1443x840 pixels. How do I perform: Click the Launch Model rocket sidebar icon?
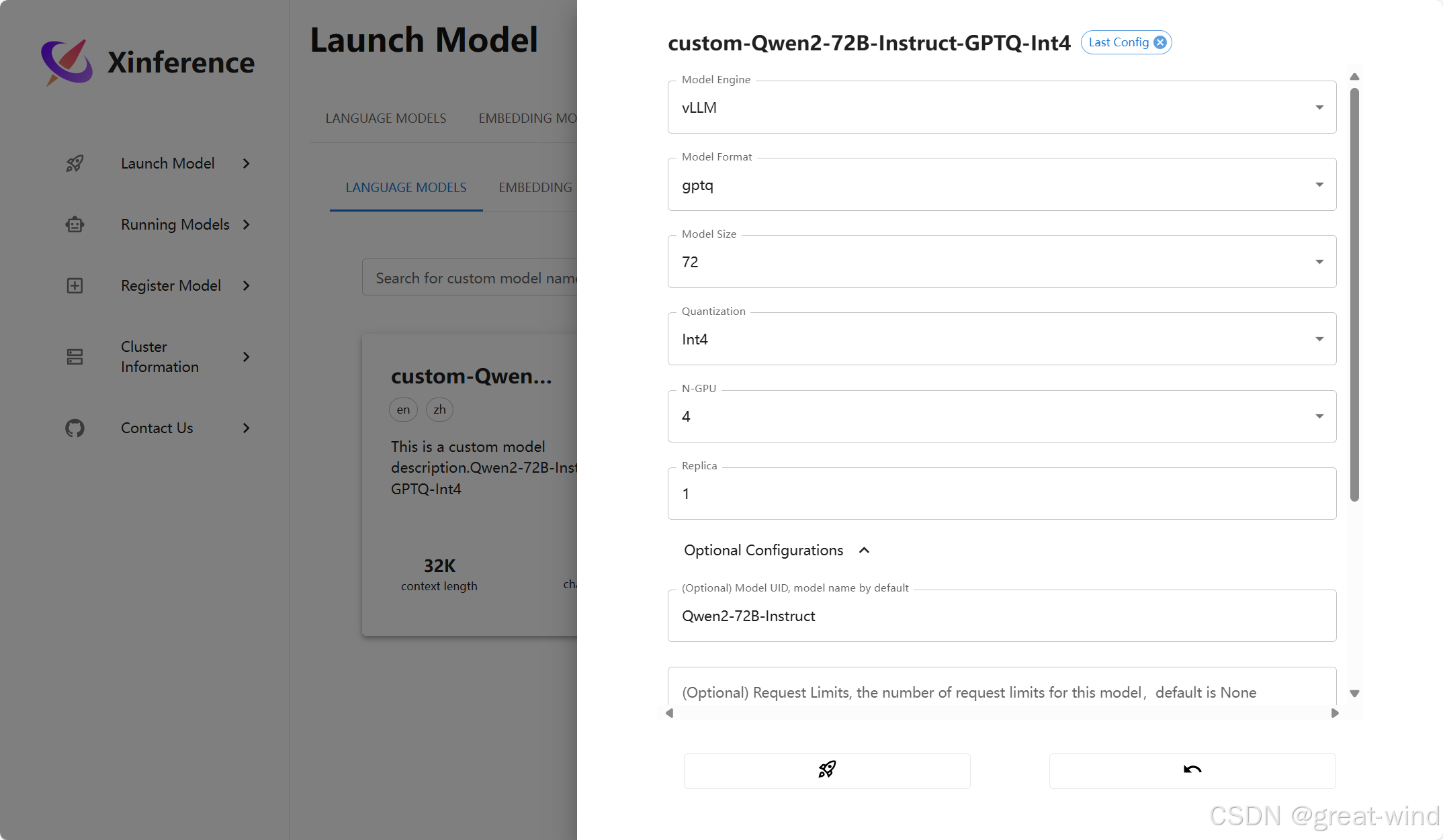tap(75, 163)
